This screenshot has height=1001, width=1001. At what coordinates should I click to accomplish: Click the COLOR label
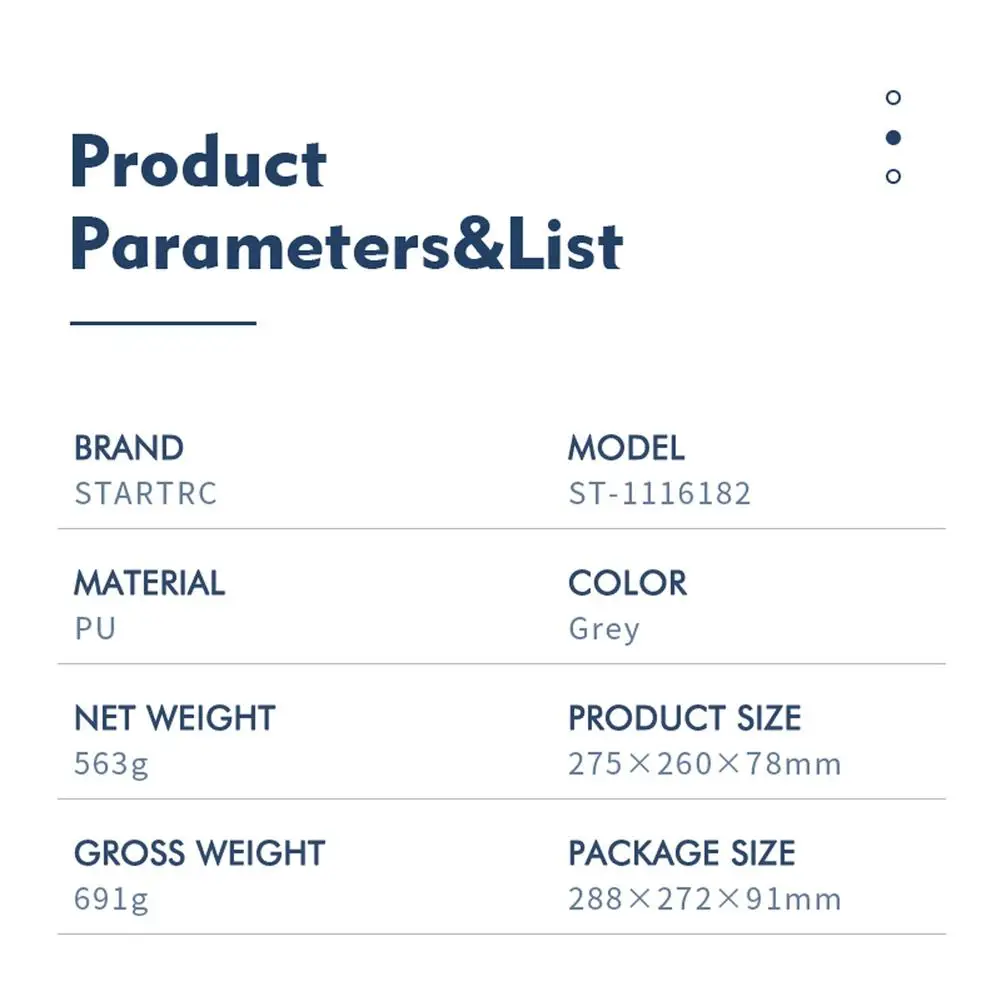click(628, 583)
